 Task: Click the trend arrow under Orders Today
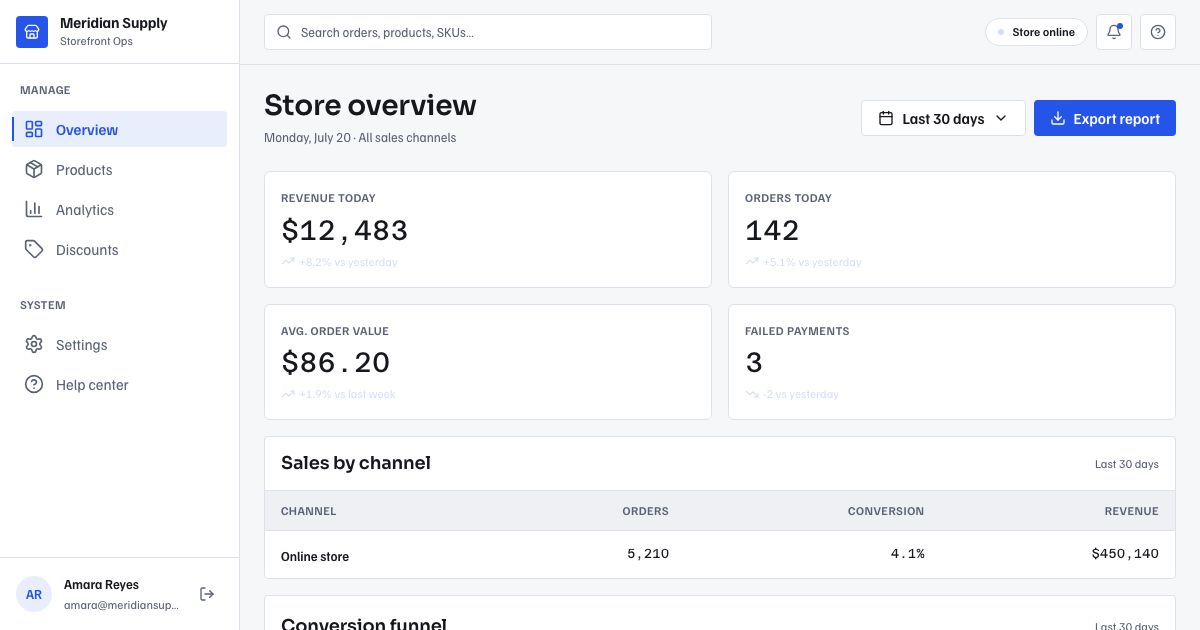click(752, 262)
